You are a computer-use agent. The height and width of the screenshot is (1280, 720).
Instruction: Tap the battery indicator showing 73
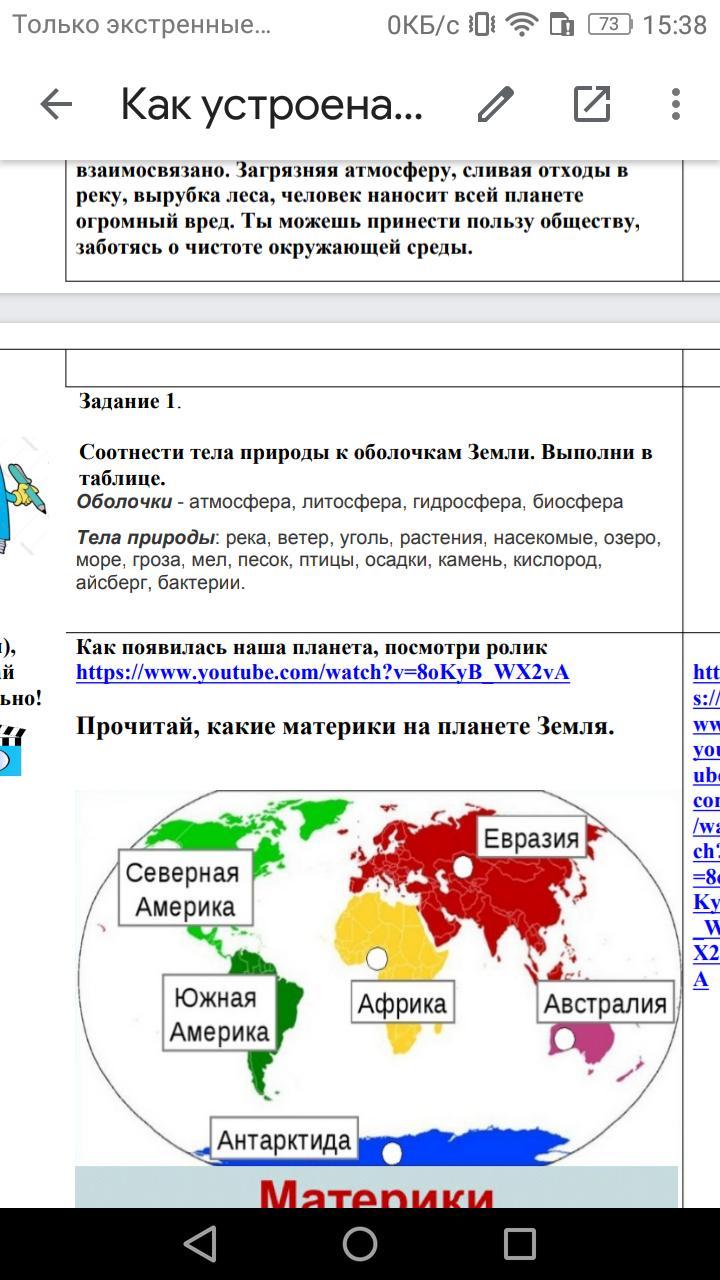point(609,25)
